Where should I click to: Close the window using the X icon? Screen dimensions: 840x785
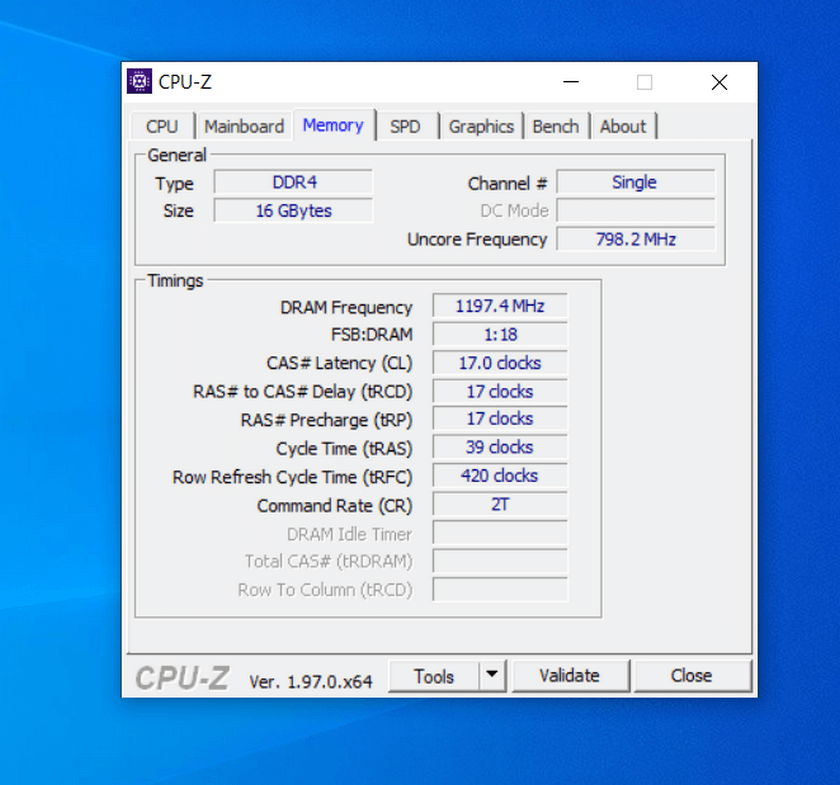pyautogui.click(x=719, y=82)
